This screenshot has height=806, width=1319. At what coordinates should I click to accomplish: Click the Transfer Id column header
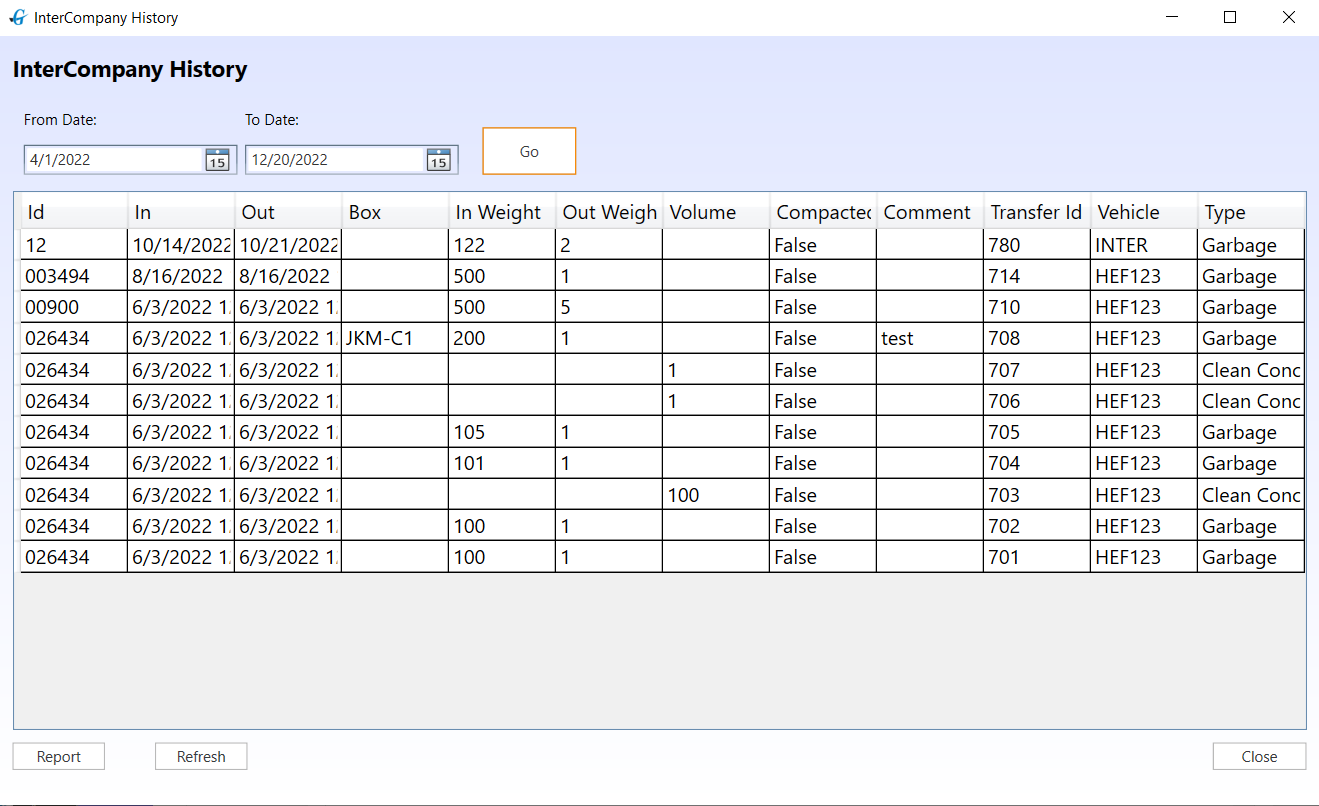(x=1036, y=212)
